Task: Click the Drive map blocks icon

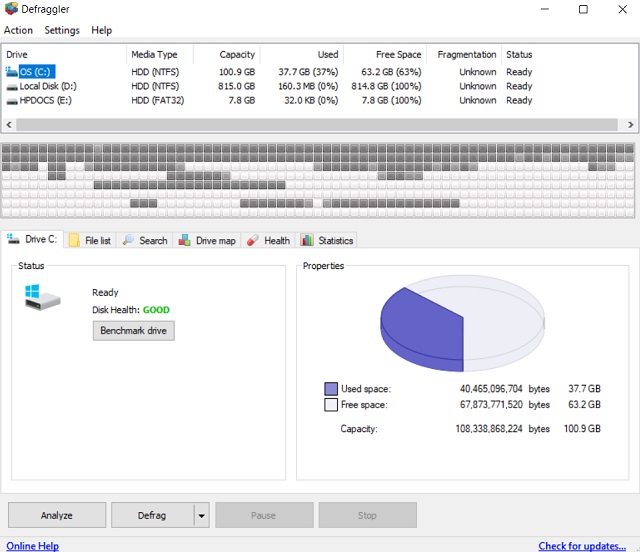Action: tap(184, 240)
